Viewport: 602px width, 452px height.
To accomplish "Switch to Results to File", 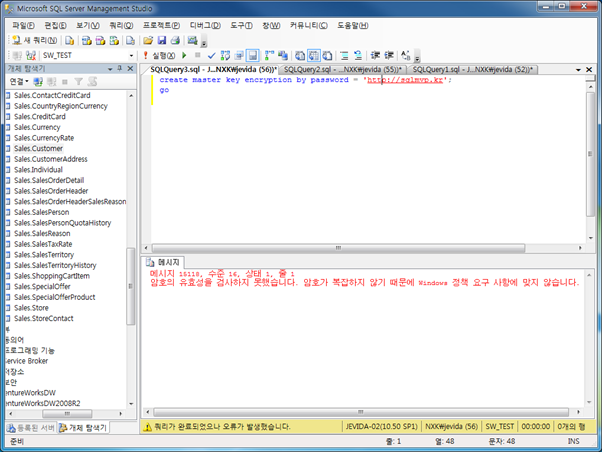I will click(x=327, y=56).
